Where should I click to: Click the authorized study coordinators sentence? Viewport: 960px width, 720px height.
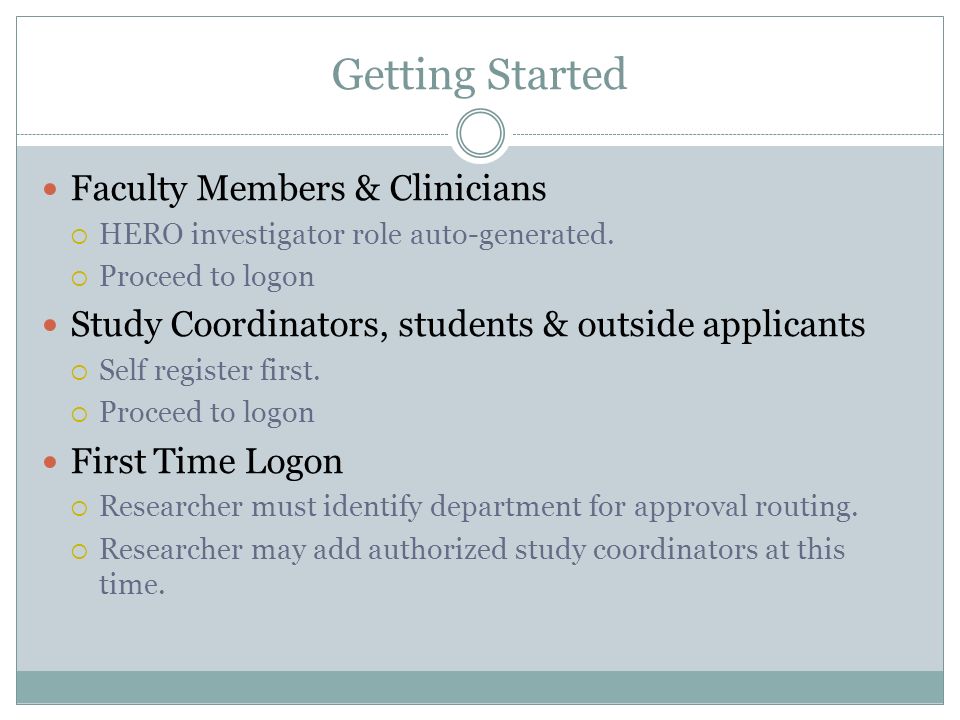pos(472,566)
